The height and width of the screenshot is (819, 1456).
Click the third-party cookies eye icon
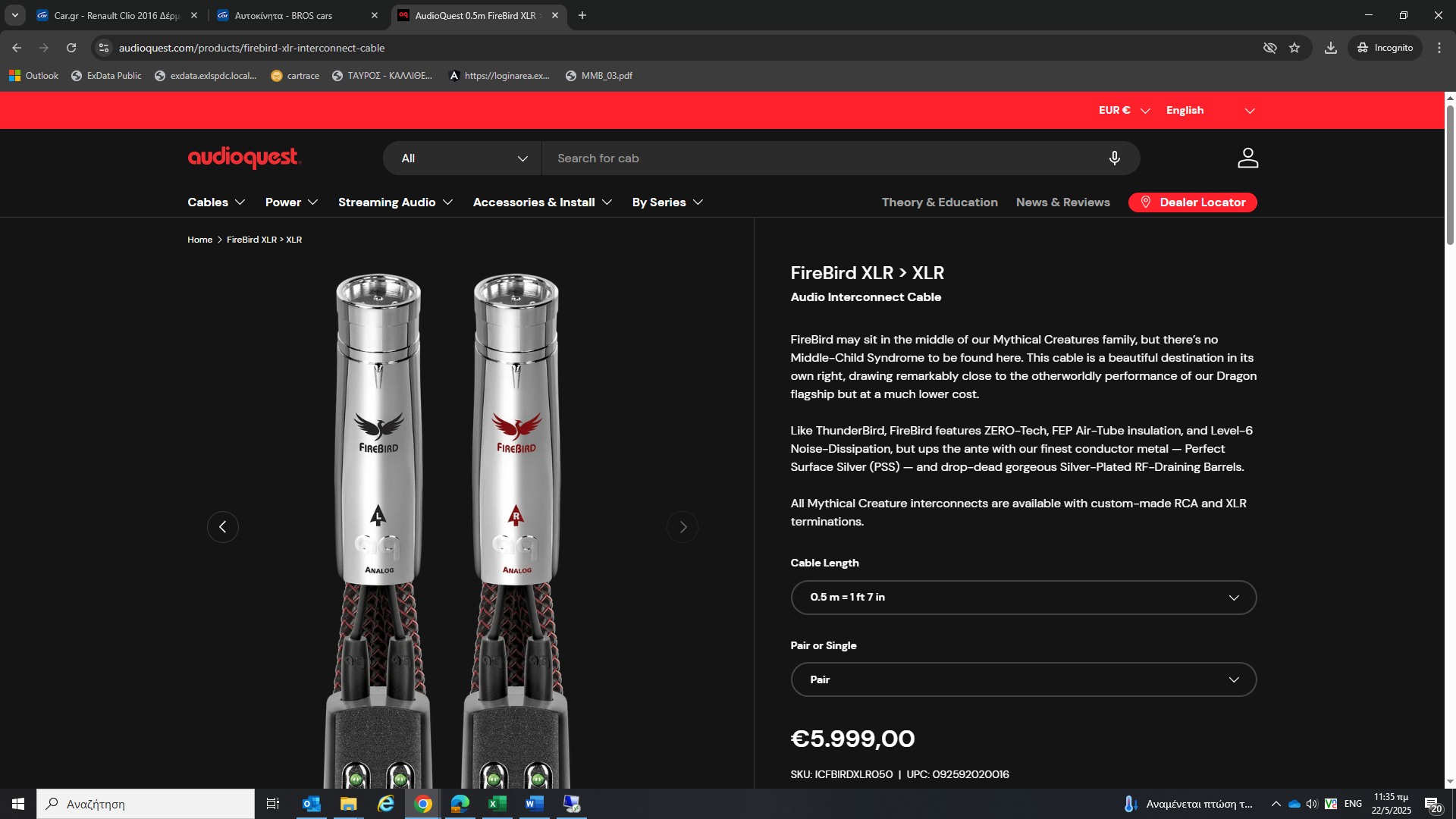[x=1269, y=48]
